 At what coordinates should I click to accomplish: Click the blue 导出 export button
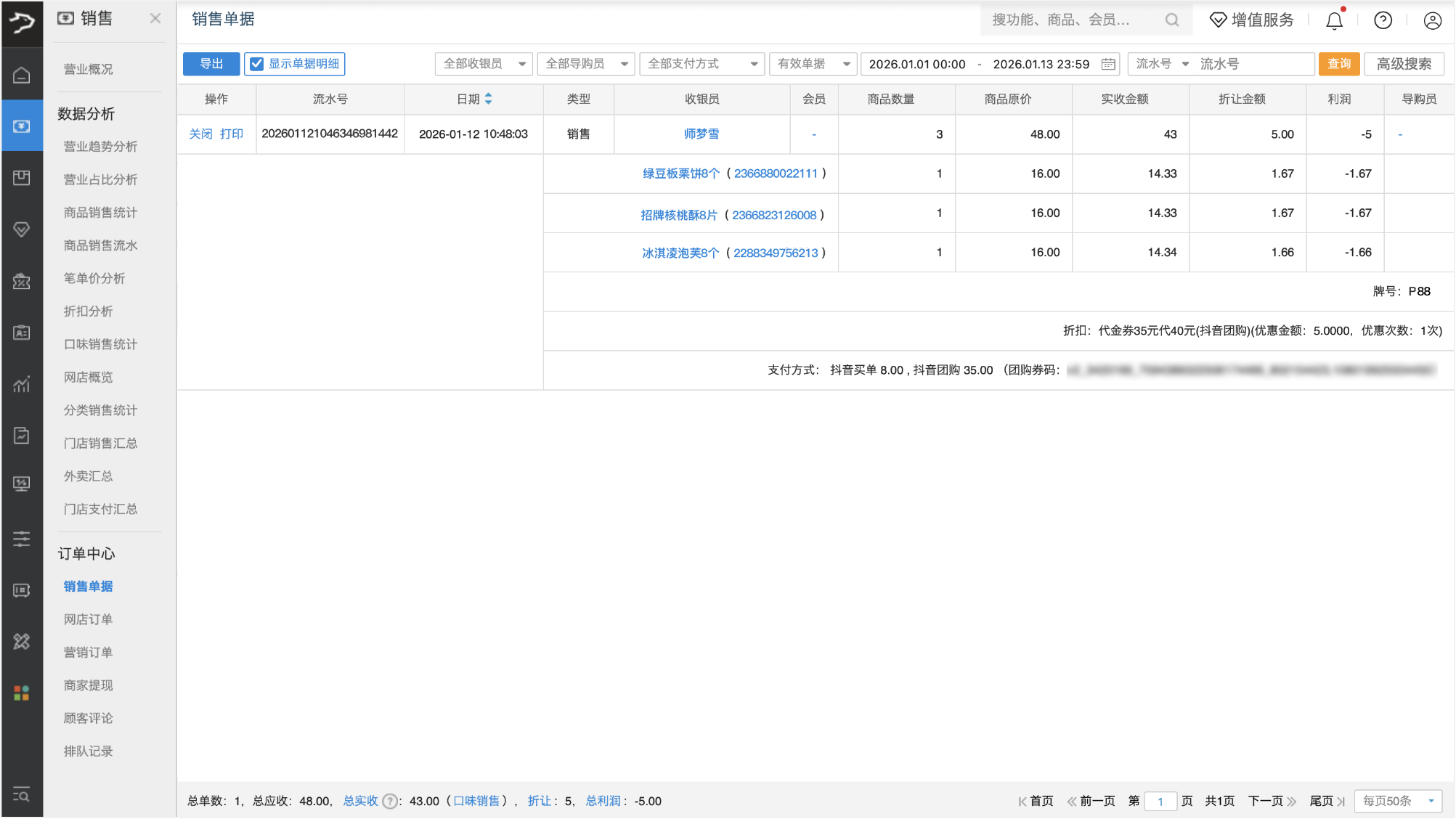pyautogui.click(x=211, y=64)
